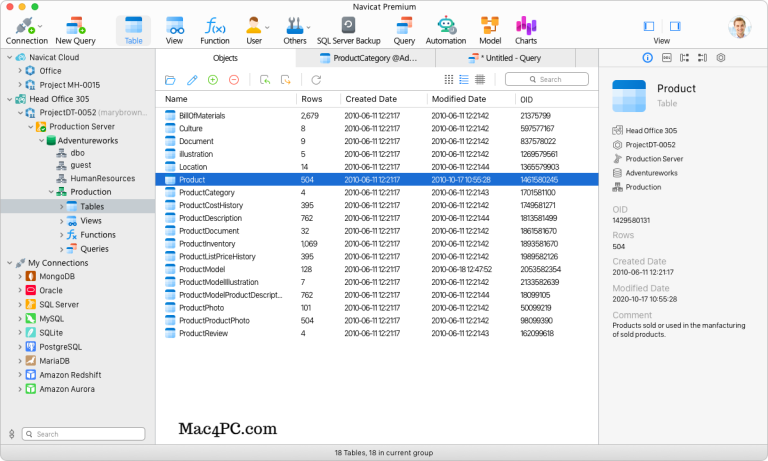Viewport: 768px width, 461px height.
Task: Collapse the My Connections group
Action: tap(9, 263)
